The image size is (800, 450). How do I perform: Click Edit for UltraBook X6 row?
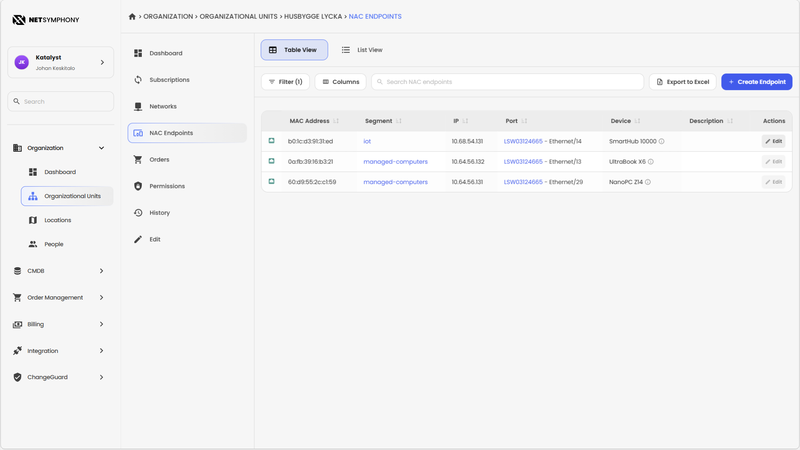click(773, 162)
